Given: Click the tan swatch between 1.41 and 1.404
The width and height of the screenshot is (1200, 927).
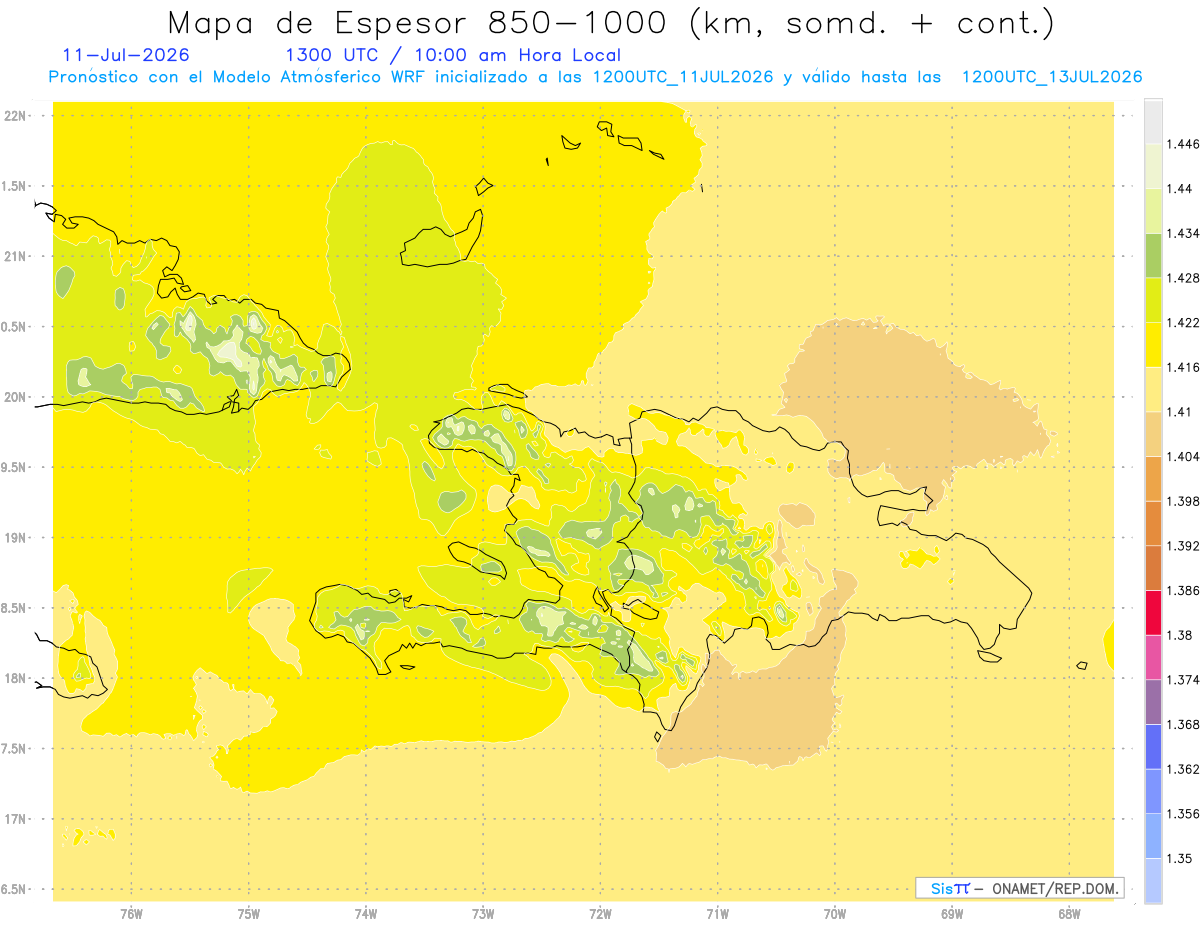Looking at the screenshot, I should click(1153, 434).
